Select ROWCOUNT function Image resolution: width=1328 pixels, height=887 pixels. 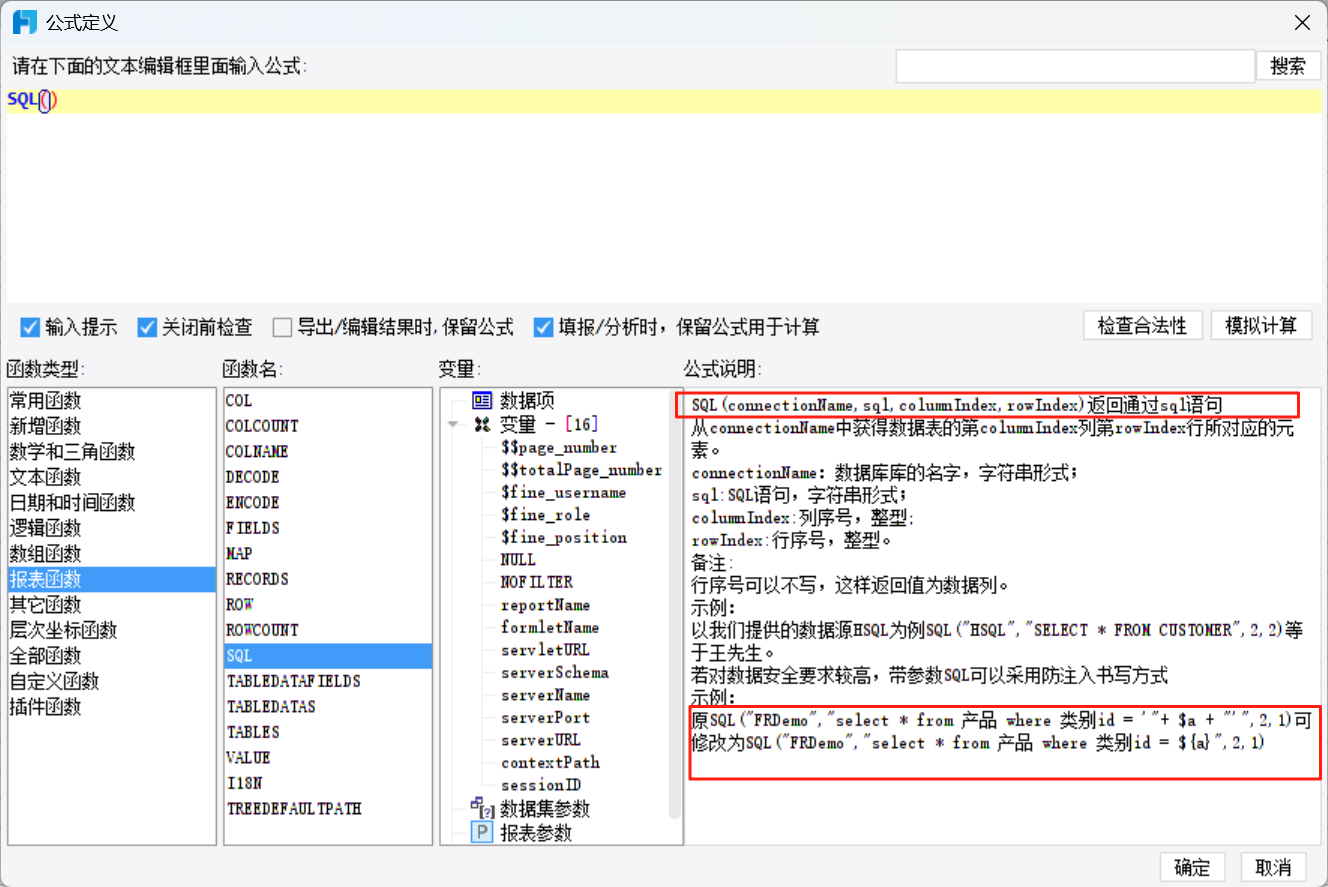pyautogui.click(x=328, y=630)
